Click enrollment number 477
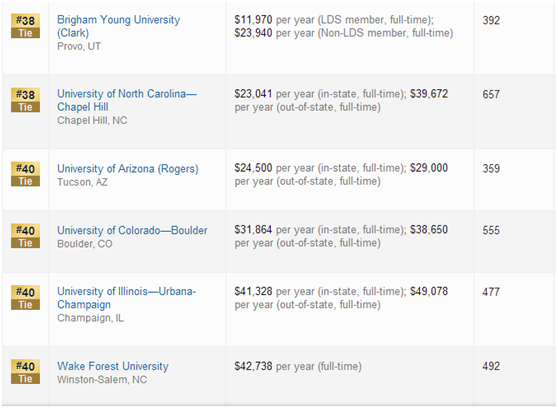Screen dimensions: 558x409 [x=491, y=292]
